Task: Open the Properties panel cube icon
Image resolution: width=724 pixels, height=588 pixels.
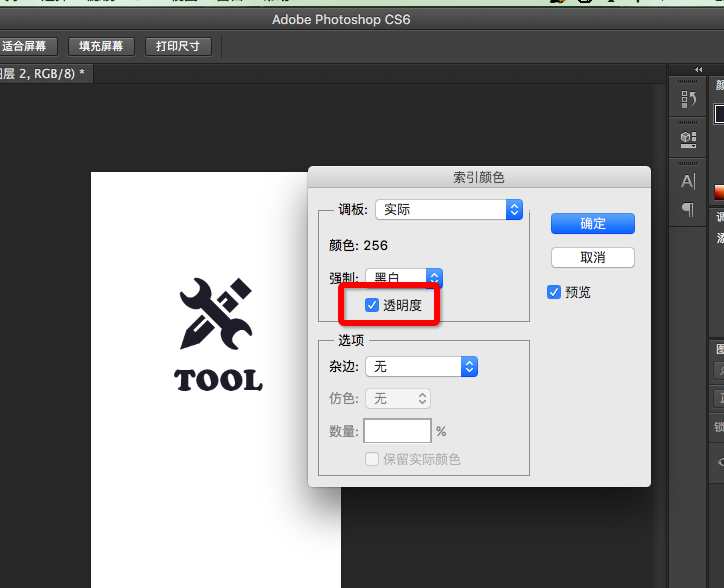Action: click(688, 139)
